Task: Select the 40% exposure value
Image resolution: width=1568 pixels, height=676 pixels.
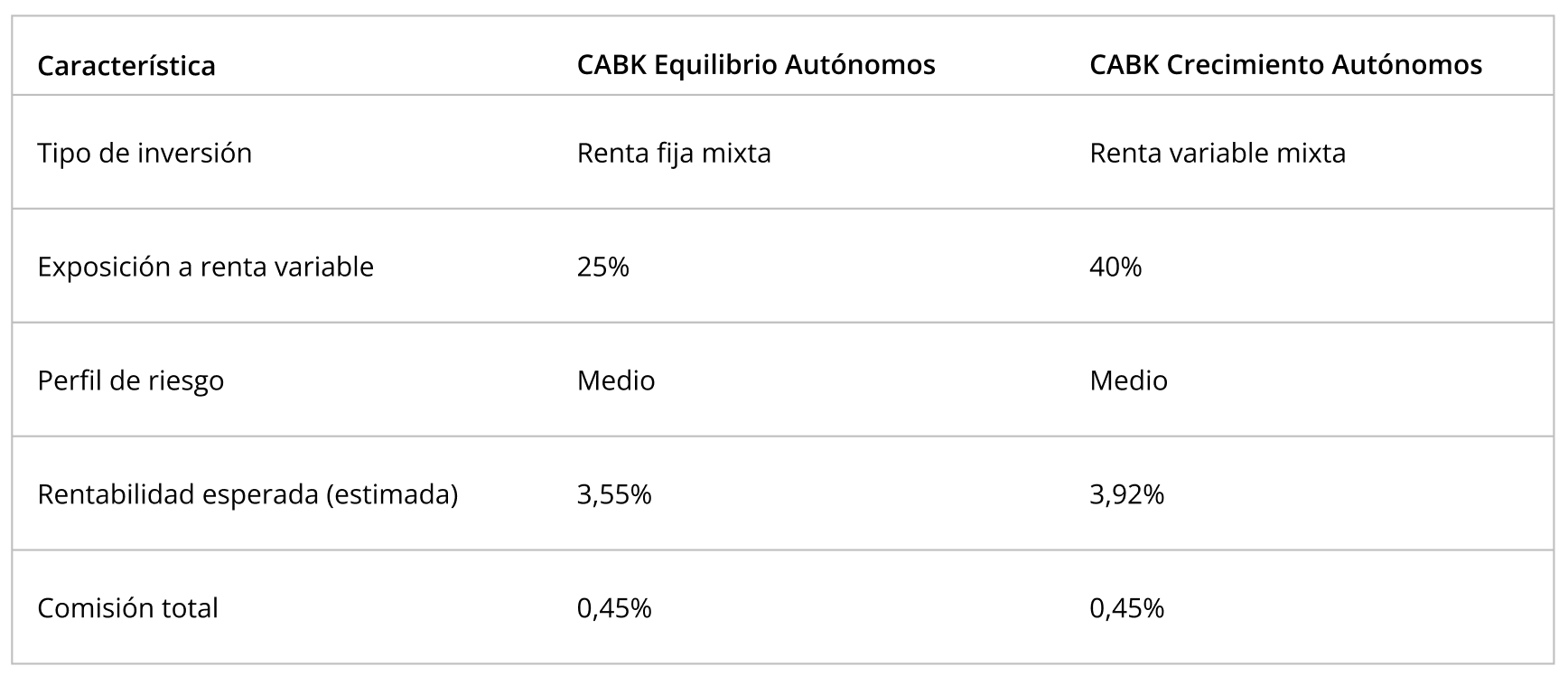Action: tap(1115, 267)
